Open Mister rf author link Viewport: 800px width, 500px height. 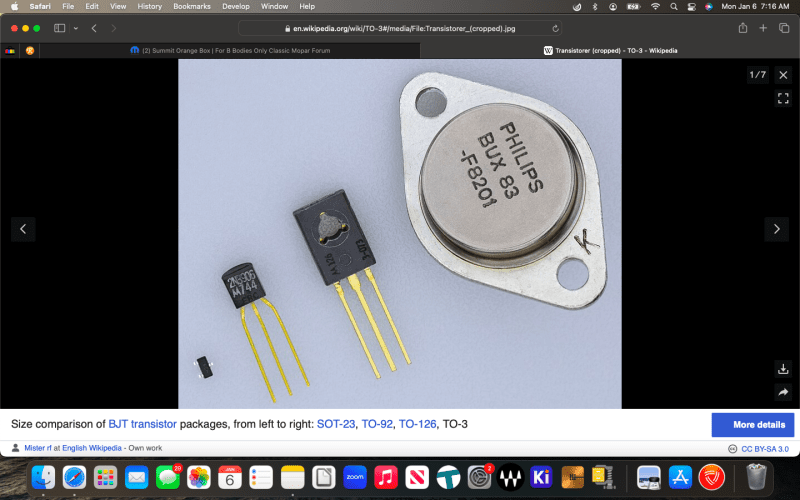click(x=38, y=448)
